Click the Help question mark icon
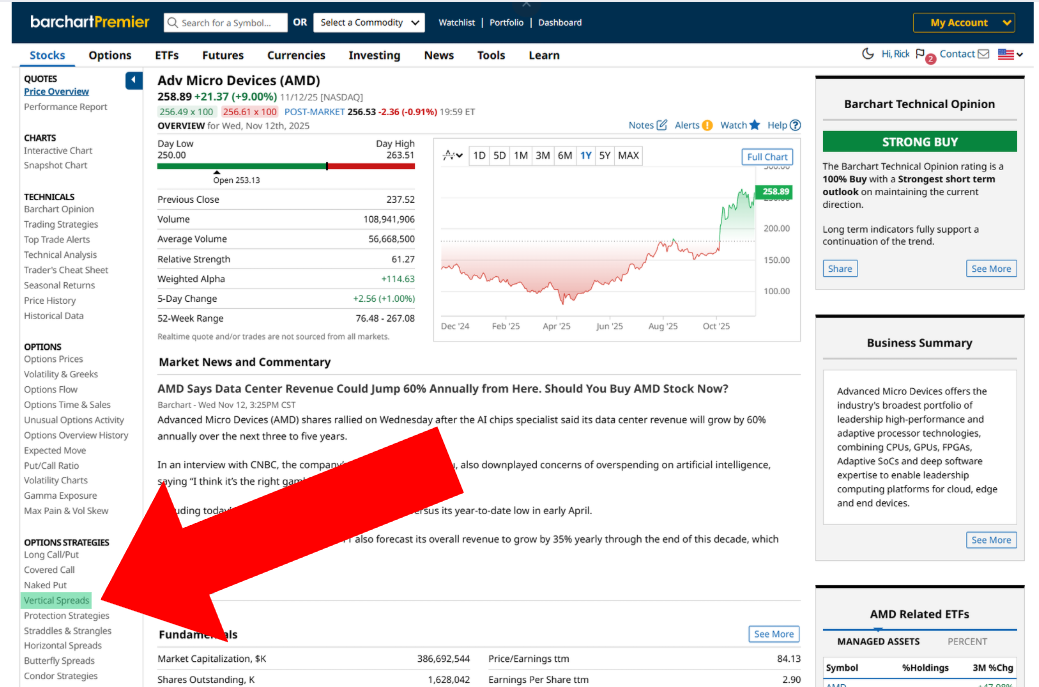 pyautogui.click(x=795, y=125)
